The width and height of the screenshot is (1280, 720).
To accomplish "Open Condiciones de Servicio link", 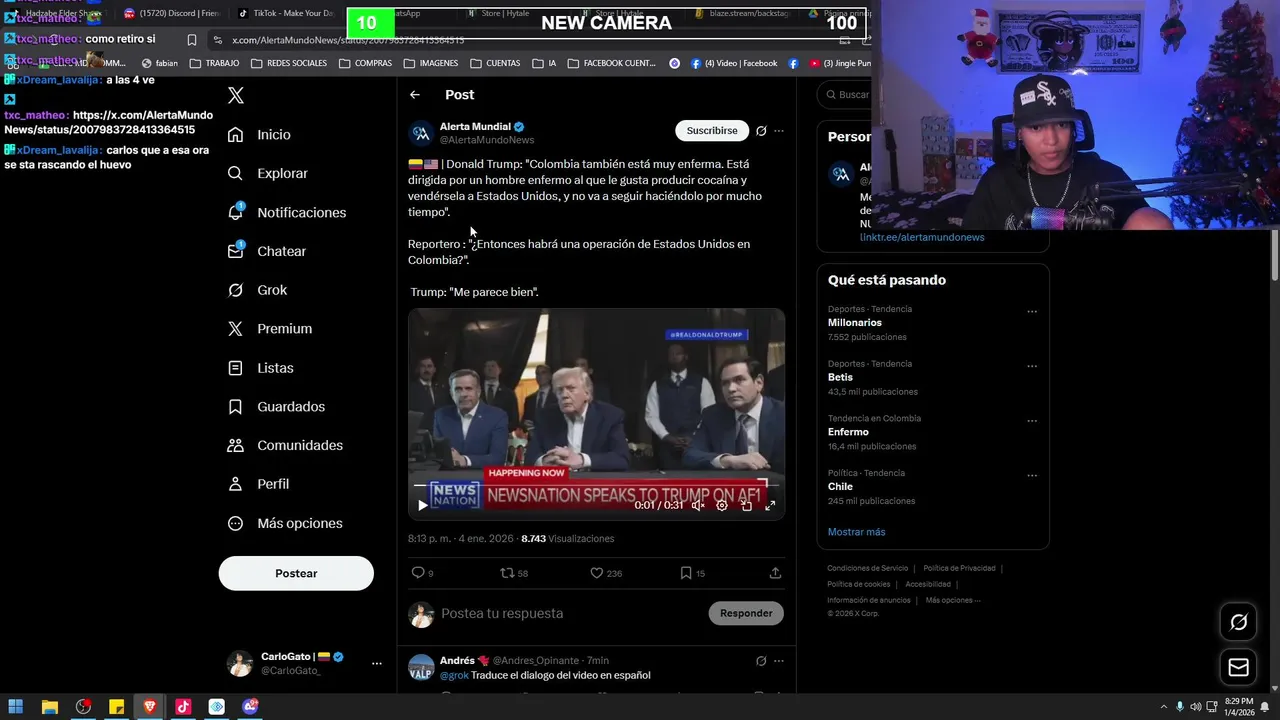I will (867, 568).
